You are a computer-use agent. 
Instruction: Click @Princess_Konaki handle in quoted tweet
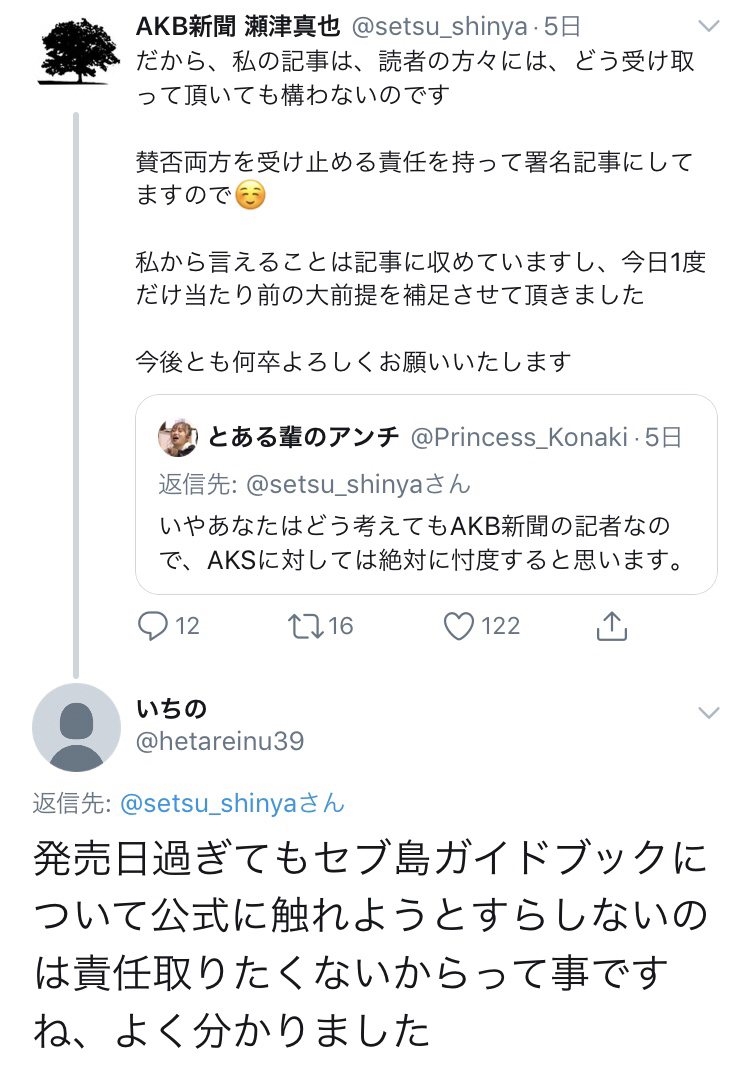[x=519, y=437]
